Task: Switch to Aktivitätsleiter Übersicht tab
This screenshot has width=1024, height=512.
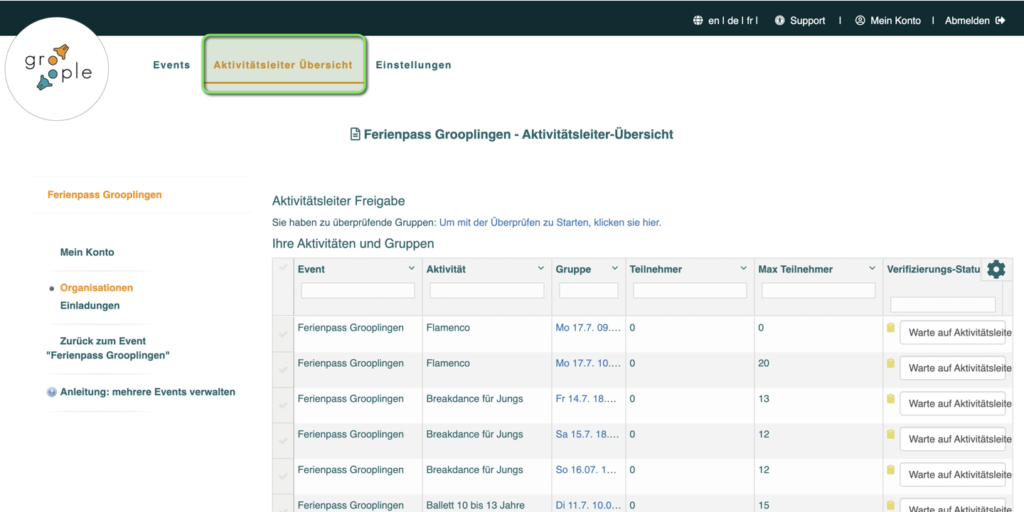Action: [283, 65]
